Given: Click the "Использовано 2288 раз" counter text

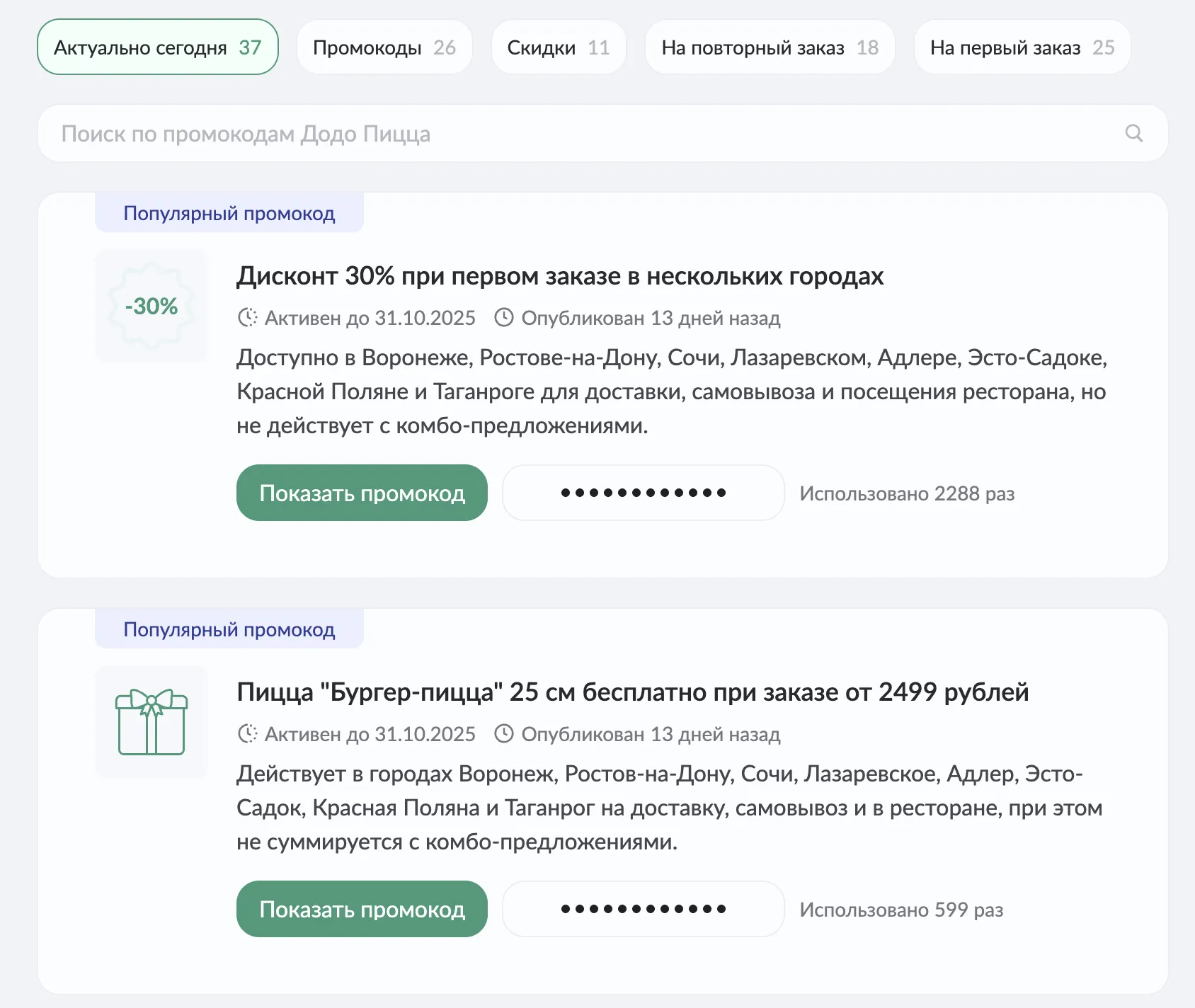Looking at the screenshot, I should click(908, 493).
